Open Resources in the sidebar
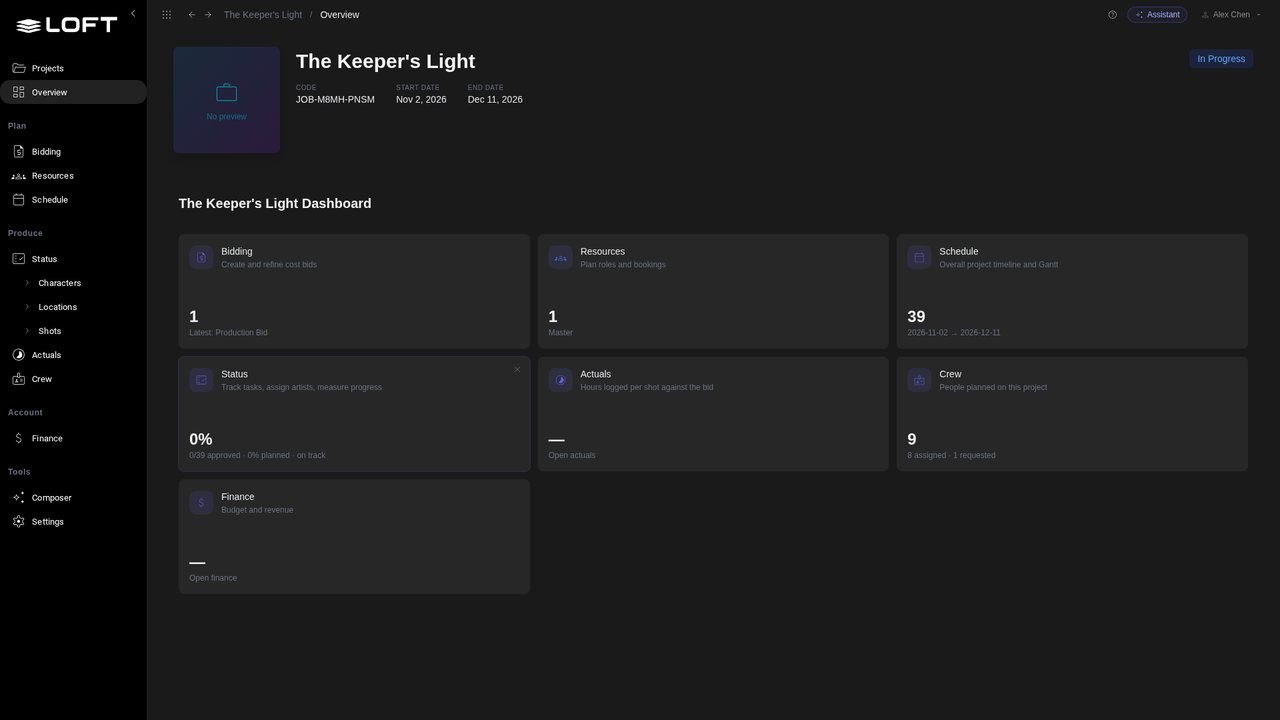This screenshot has height=720, width=1280. (73, 176)
